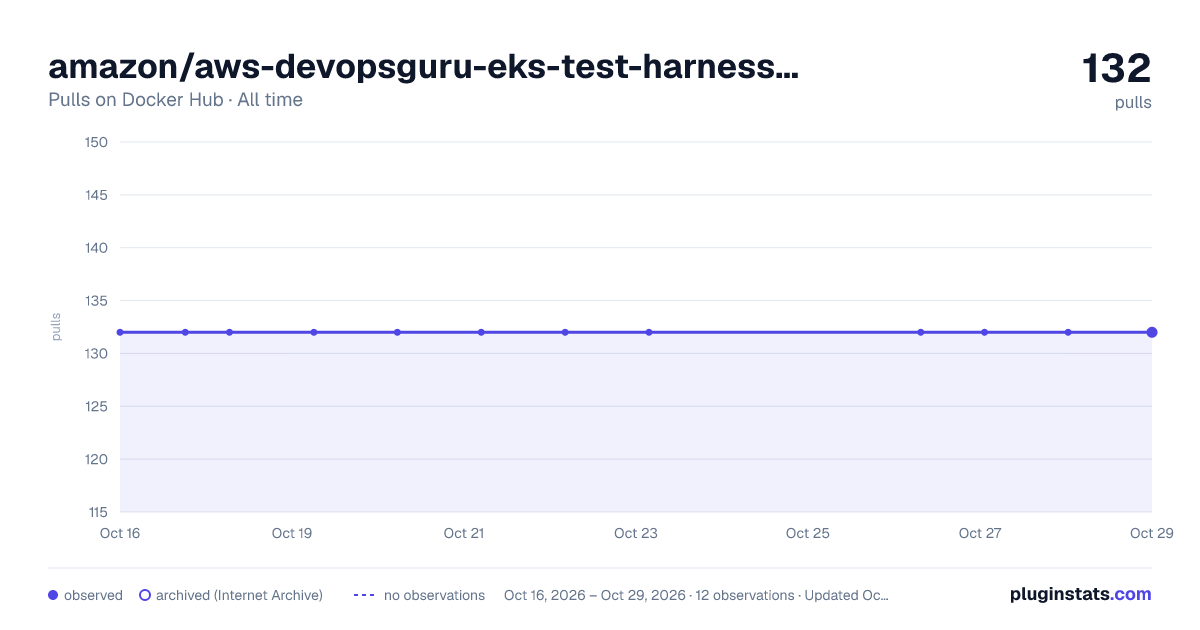1200x630 pixels.
Task: Click the 145 y-axis tick label
Action: pos(97,195)
